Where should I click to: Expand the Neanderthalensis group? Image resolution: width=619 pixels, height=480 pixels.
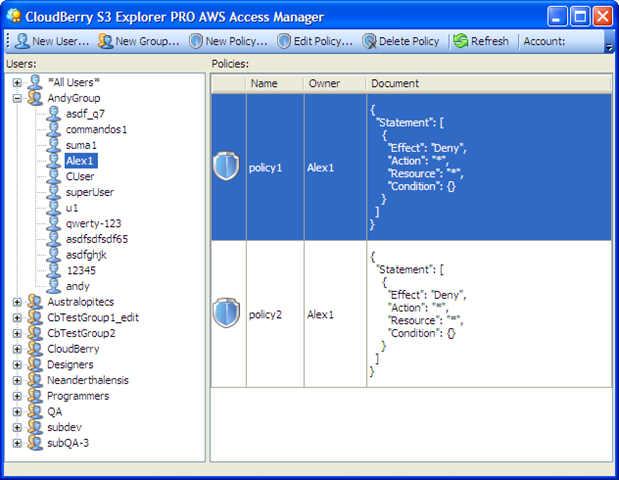pyautogui.click(x=17, y=381)
